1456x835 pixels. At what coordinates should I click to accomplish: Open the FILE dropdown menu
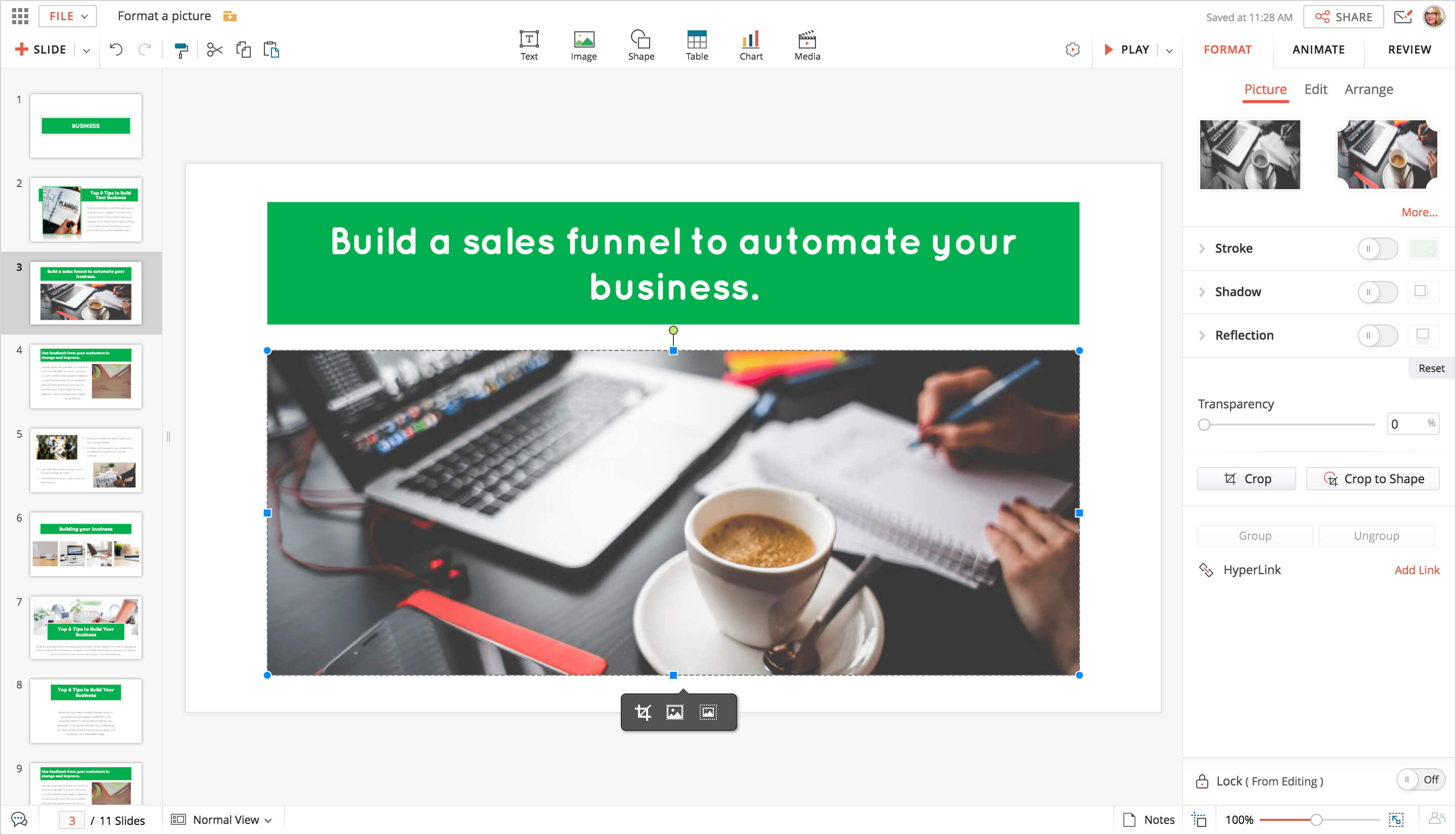(68, 16)
